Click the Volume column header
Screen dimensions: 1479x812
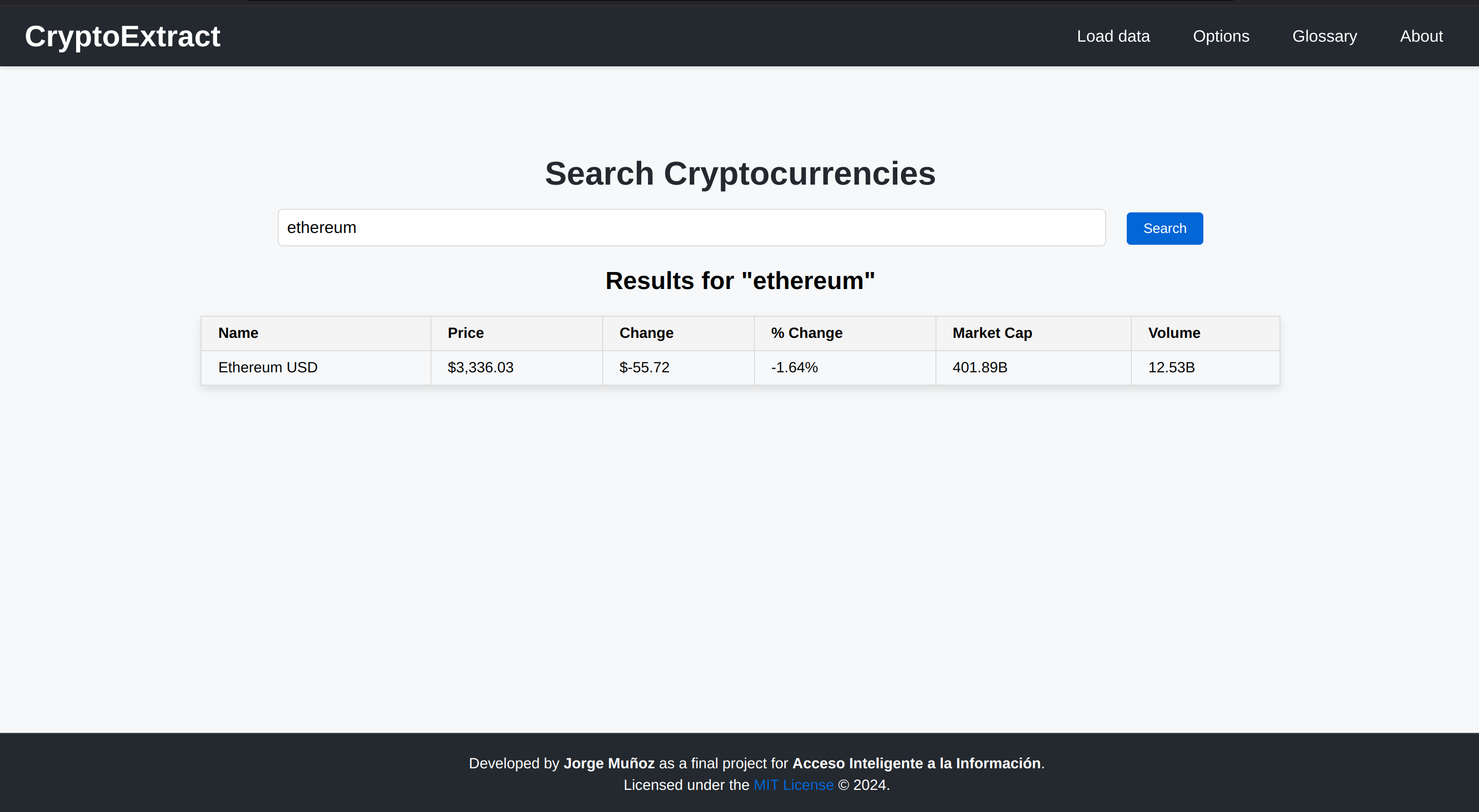[x=1174, y=333]
